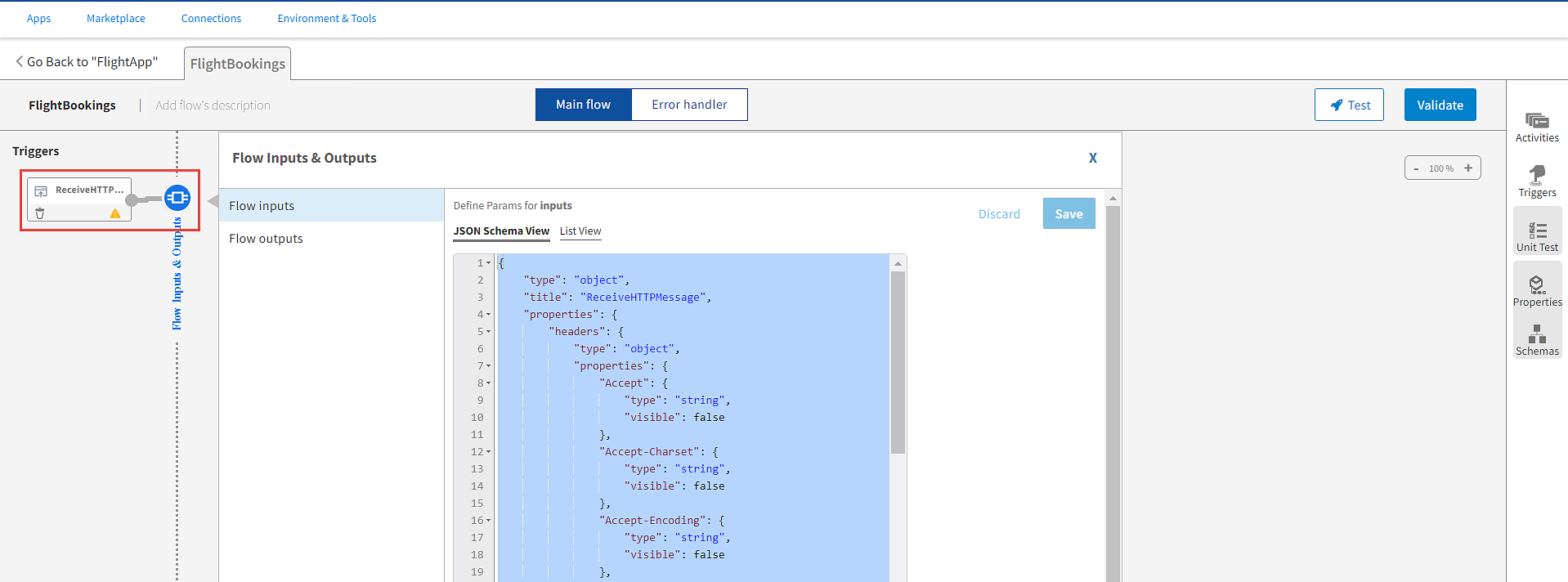This screenshot has width=1568, height=582.
Task: Click the blue Flow Inputs & Outputs icon
Action: [177, 198]
